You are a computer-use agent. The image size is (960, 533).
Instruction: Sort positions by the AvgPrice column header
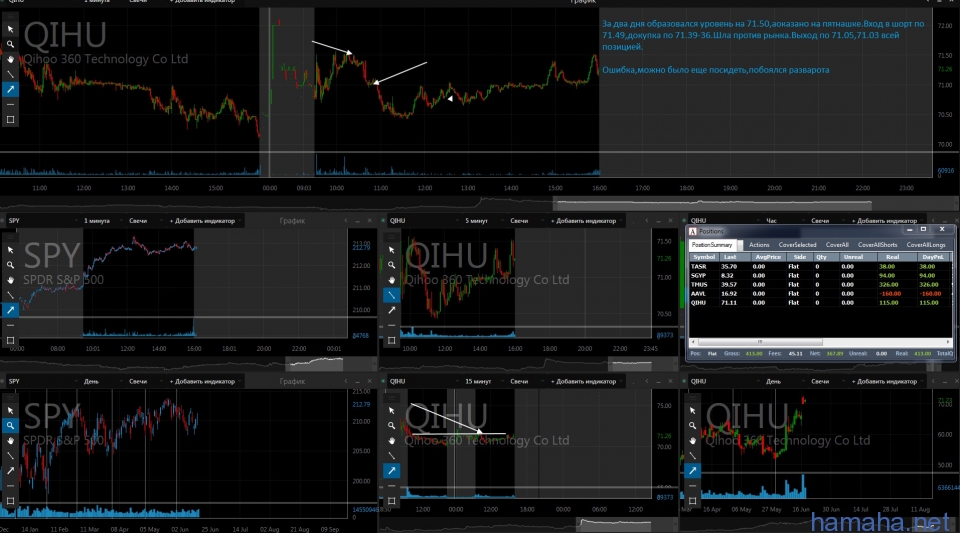pos(768,257)
